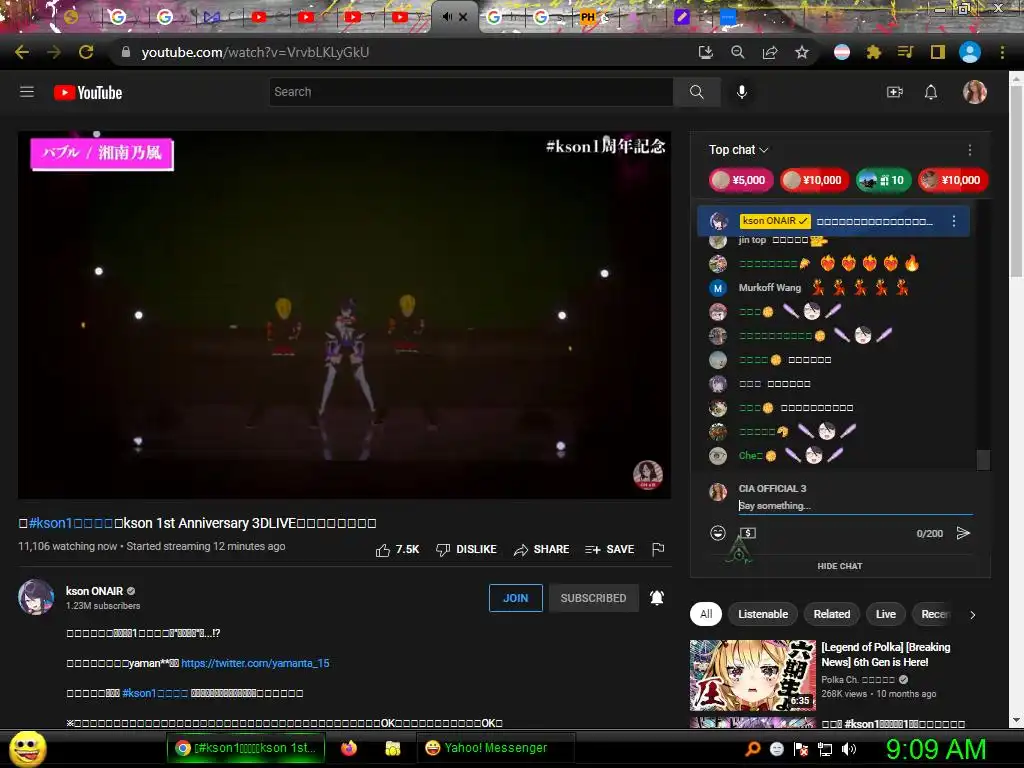
Task: Click the browser share page icon
Action: (x=770, y=52)
